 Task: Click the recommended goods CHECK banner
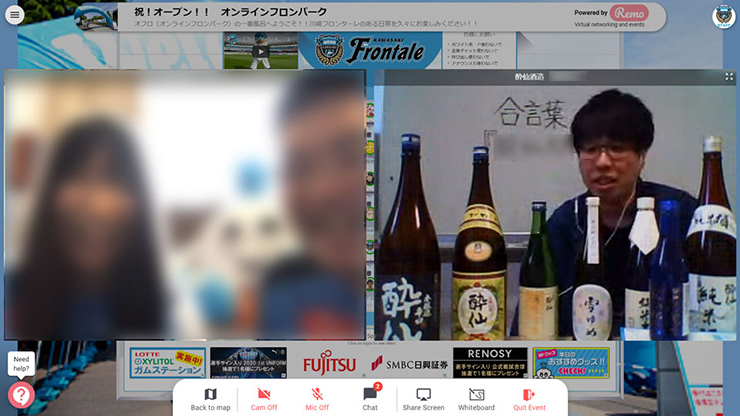(571, 363)
